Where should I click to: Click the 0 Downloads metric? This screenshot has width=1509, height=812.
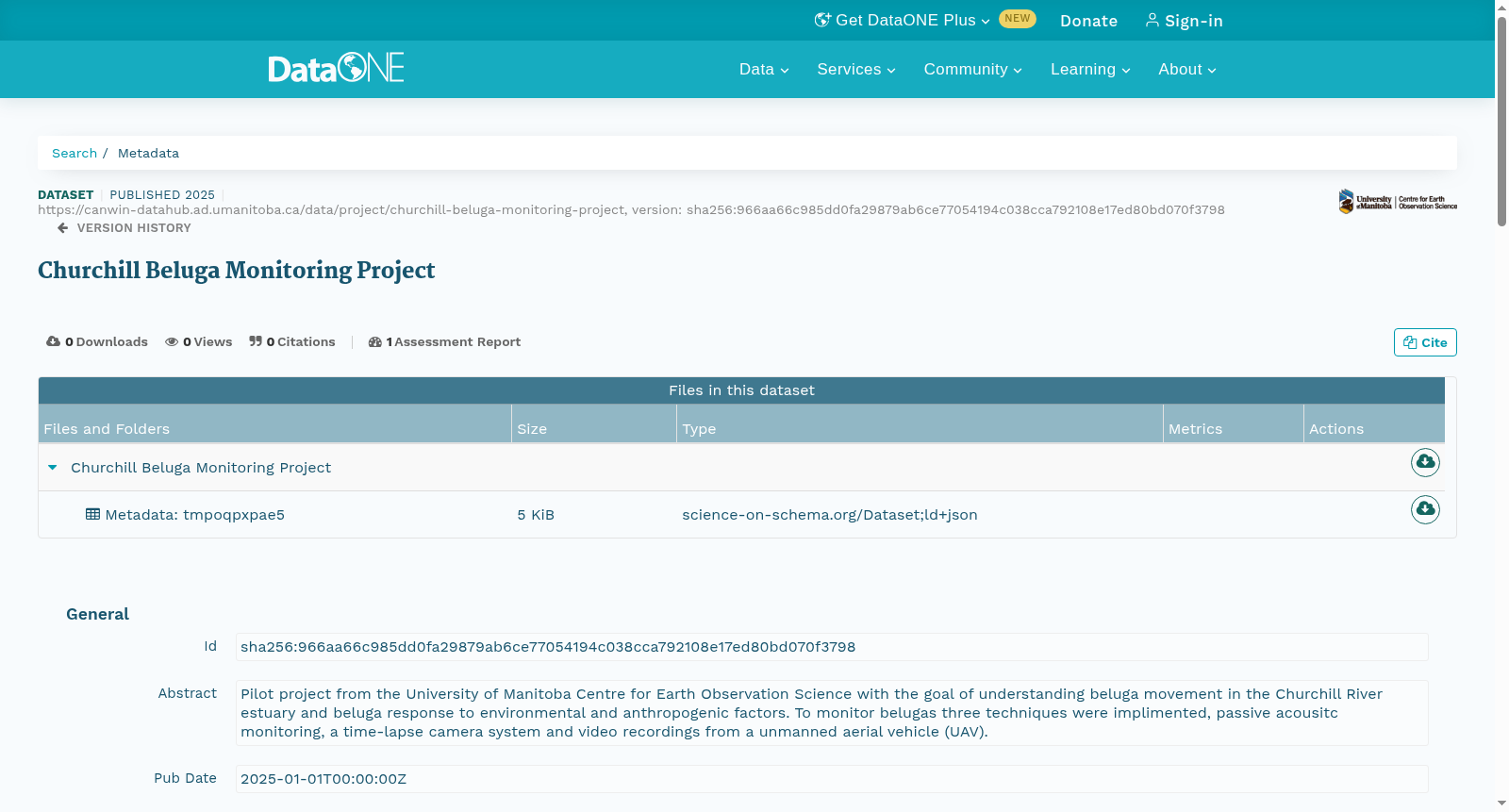coord(97,341)
